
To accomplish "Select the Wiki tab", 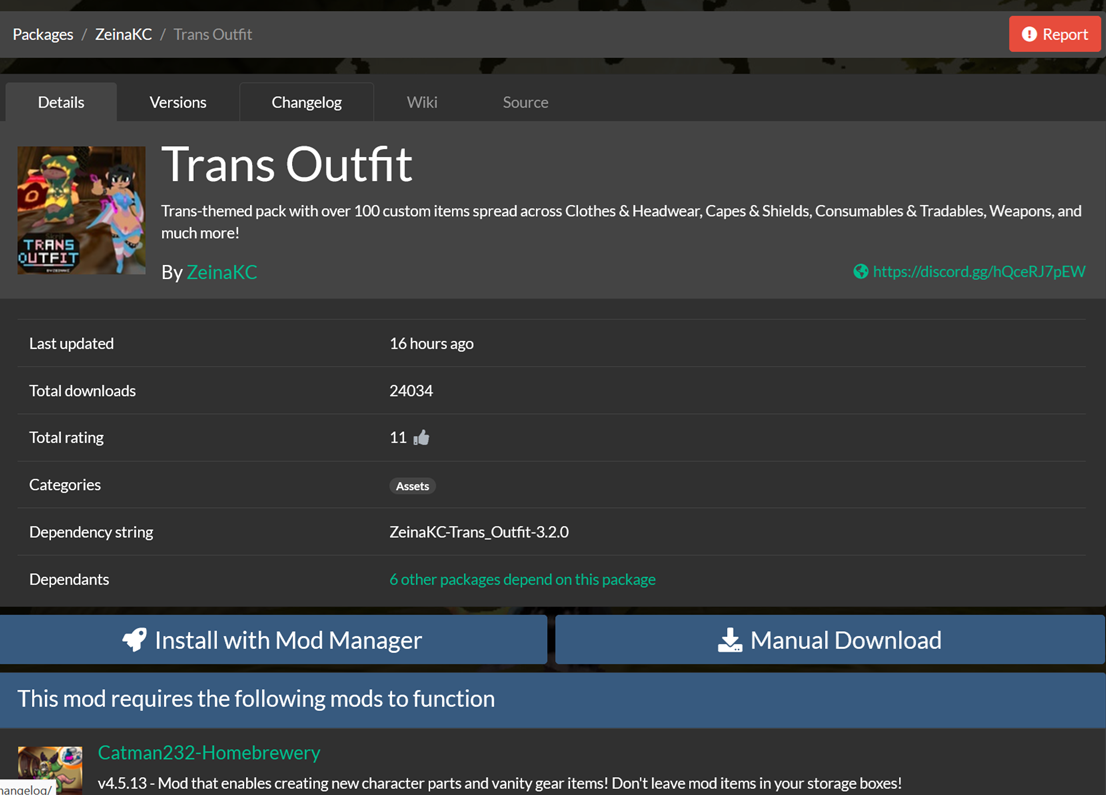I will tap(422, 102).
